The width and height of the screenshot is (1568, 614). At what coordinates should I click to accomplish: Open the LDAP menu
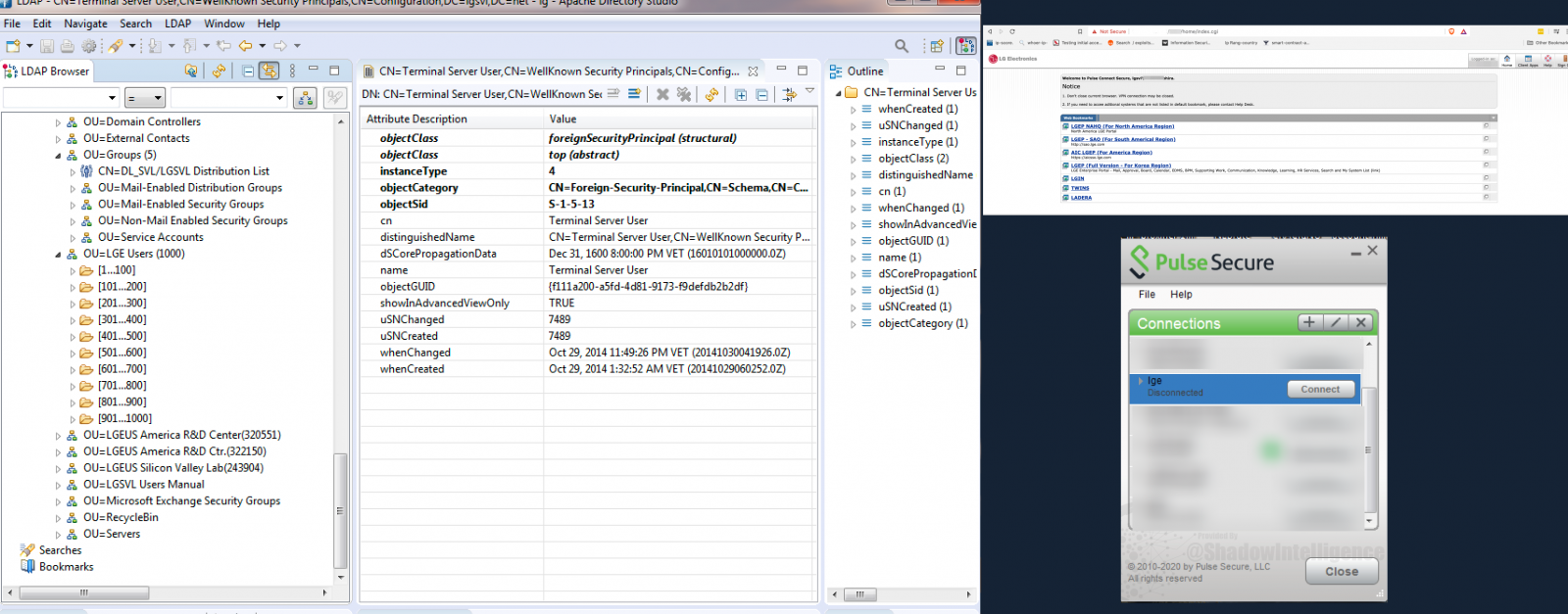click(x=177, y=24)
